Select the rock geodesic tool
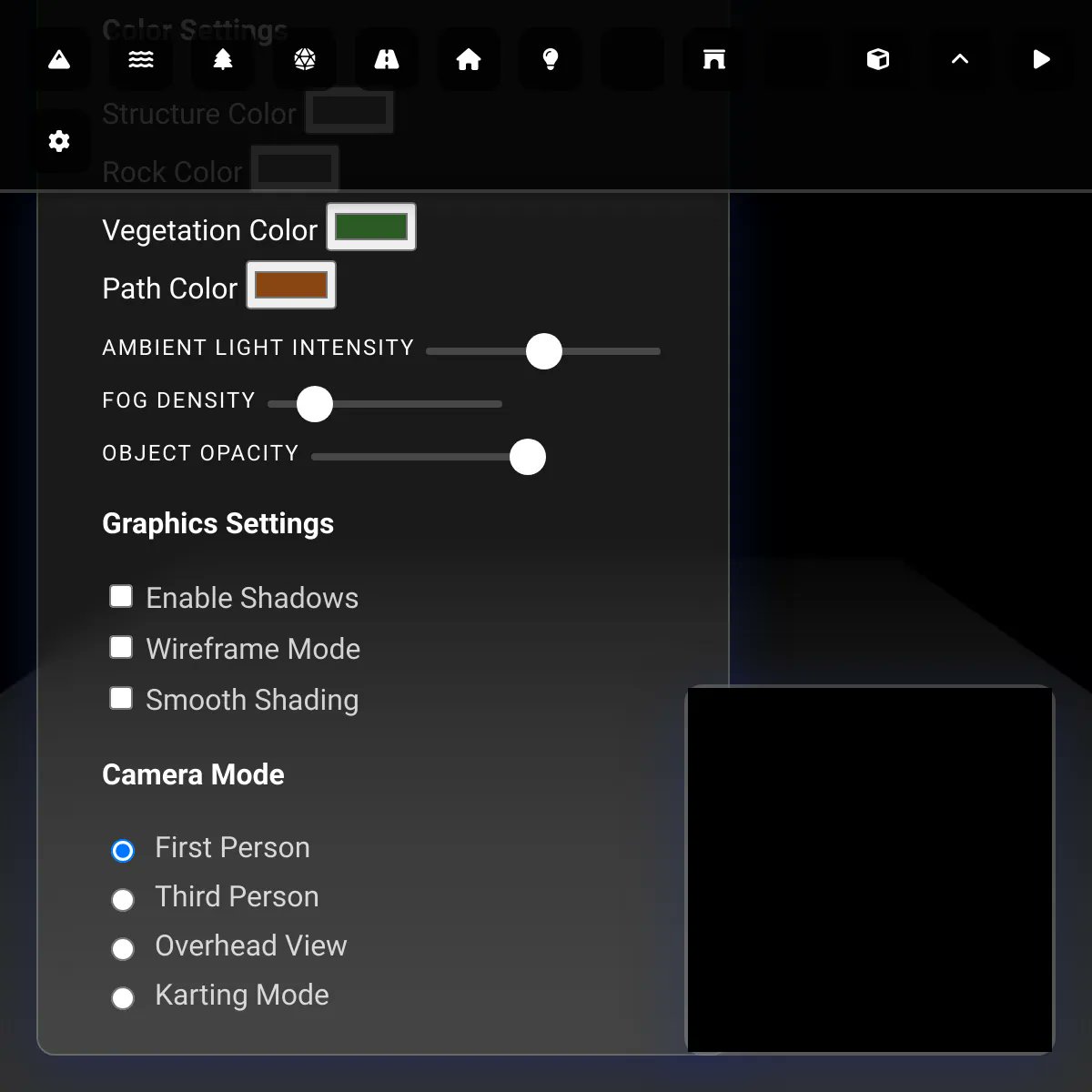The image size is (1092, 1092). [305, 59]
